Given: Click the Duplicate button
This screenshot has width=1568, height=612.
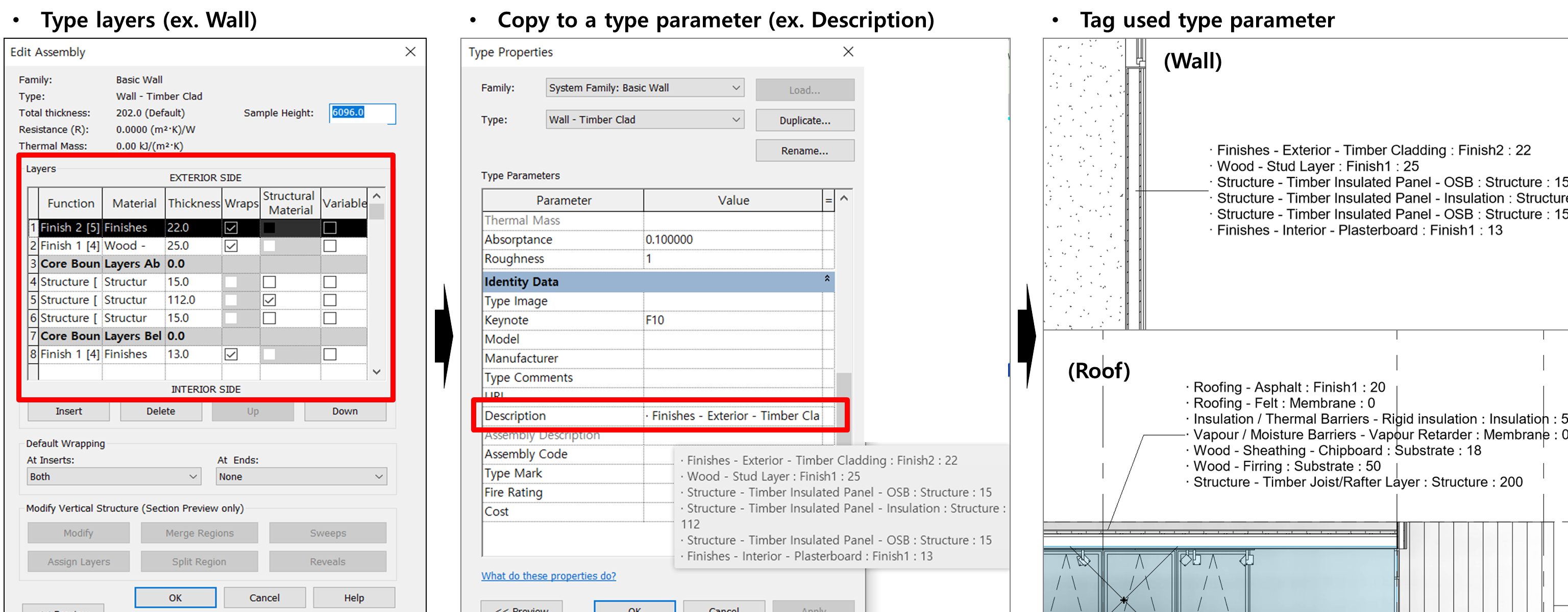Looking at the screenshot, I should click(x=804, y=120).
